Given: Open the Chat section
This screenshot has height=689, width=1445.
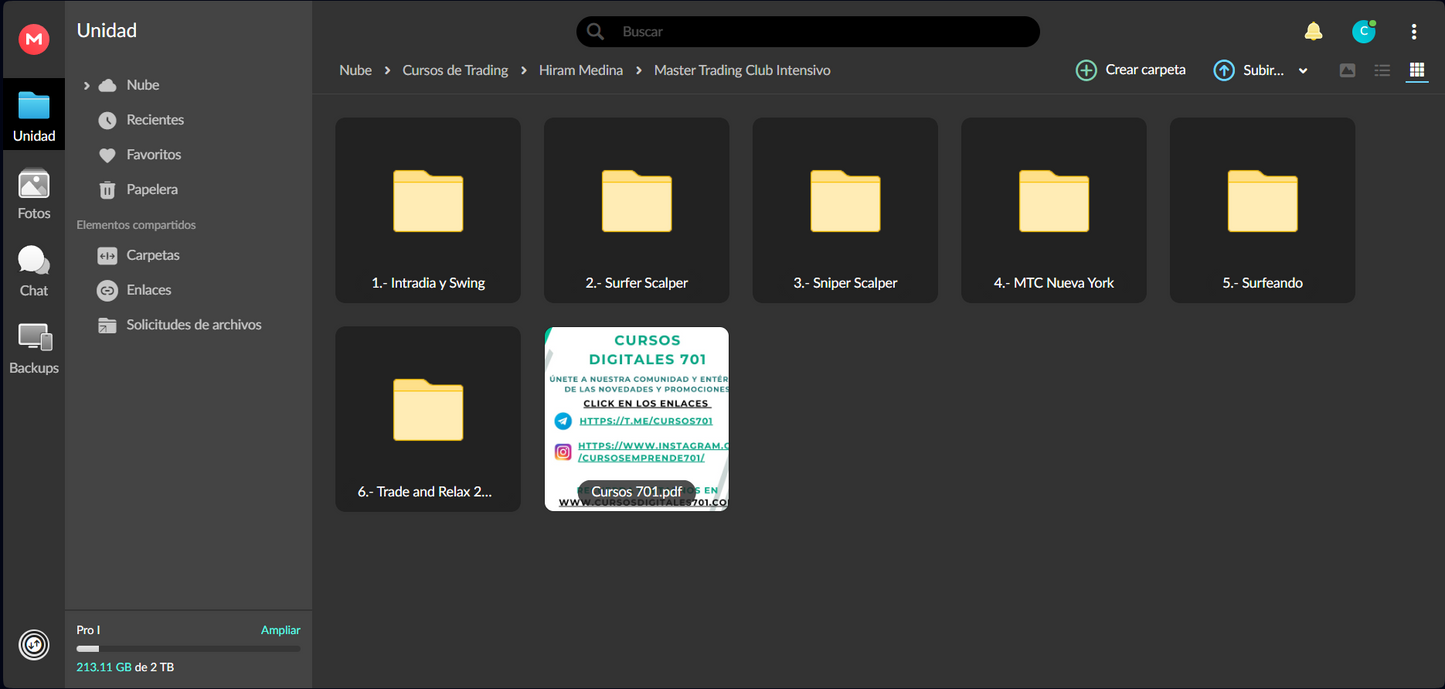Looking at the screenshot, I should 34,271.
